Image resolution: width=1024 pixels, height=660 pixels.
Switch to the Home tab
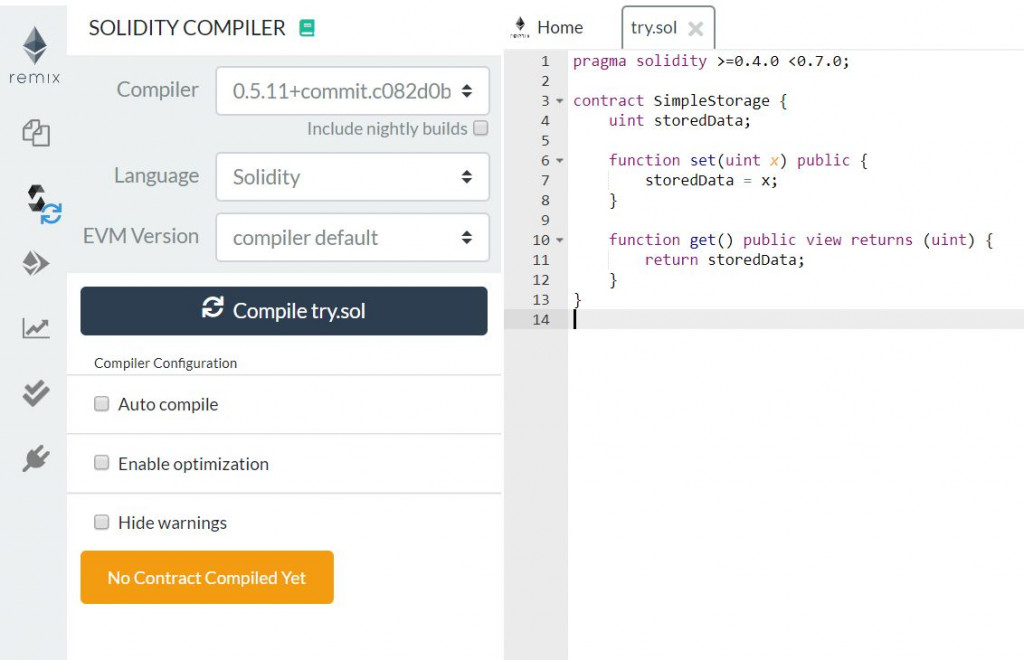tap(547, 27)
